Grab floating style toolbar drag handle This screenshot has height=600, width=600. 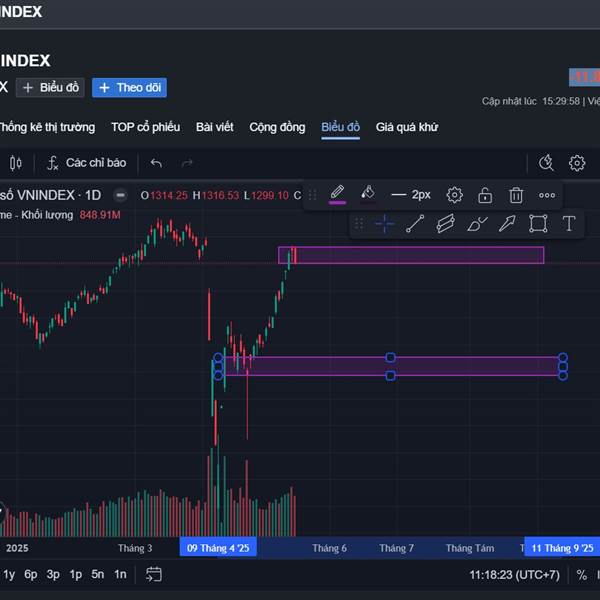pyautogui.click(x=312, y=195)
